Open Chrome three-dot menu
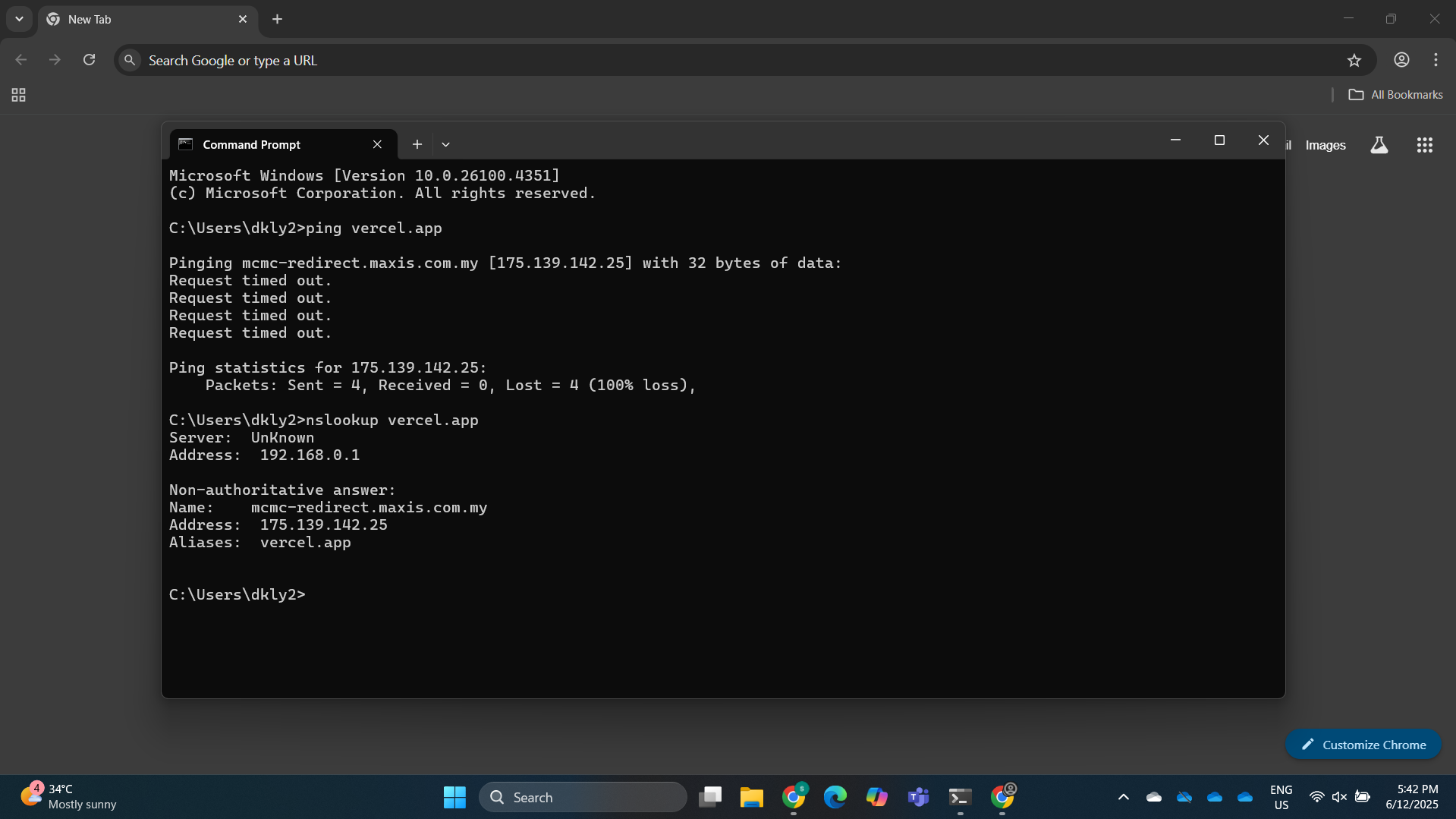The image size is (1456, 819). pyautogui.click(x=1436, y=60)
